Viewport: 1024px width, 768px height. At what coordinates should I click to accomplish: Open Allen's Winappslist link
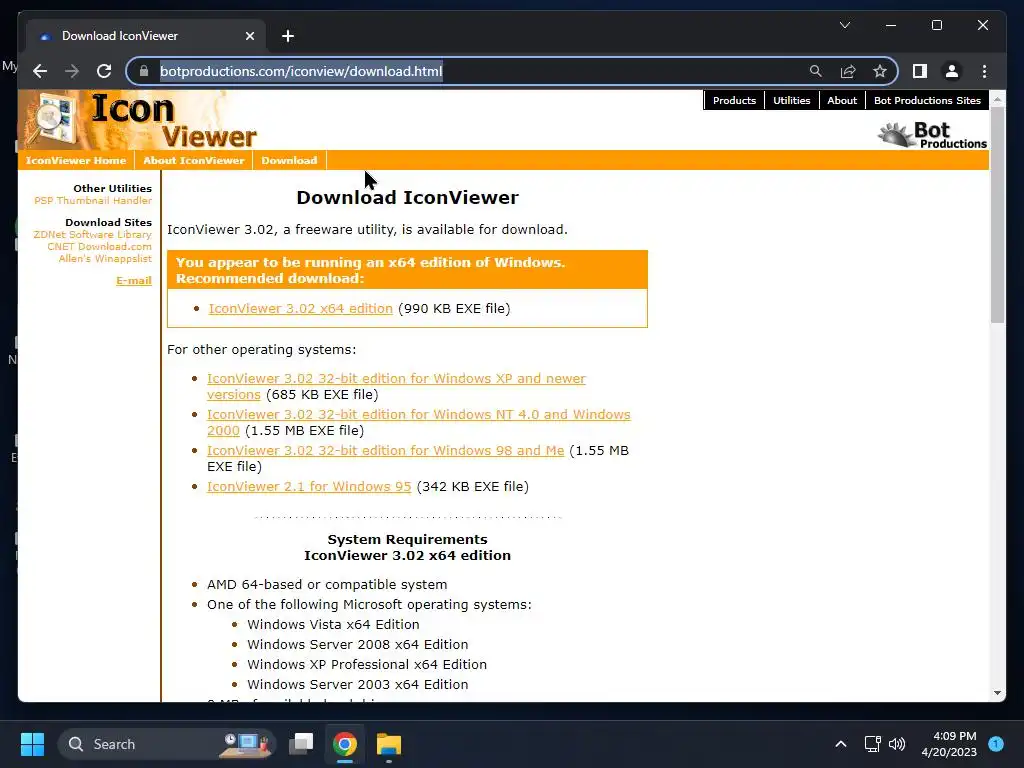tap(105, 259)
